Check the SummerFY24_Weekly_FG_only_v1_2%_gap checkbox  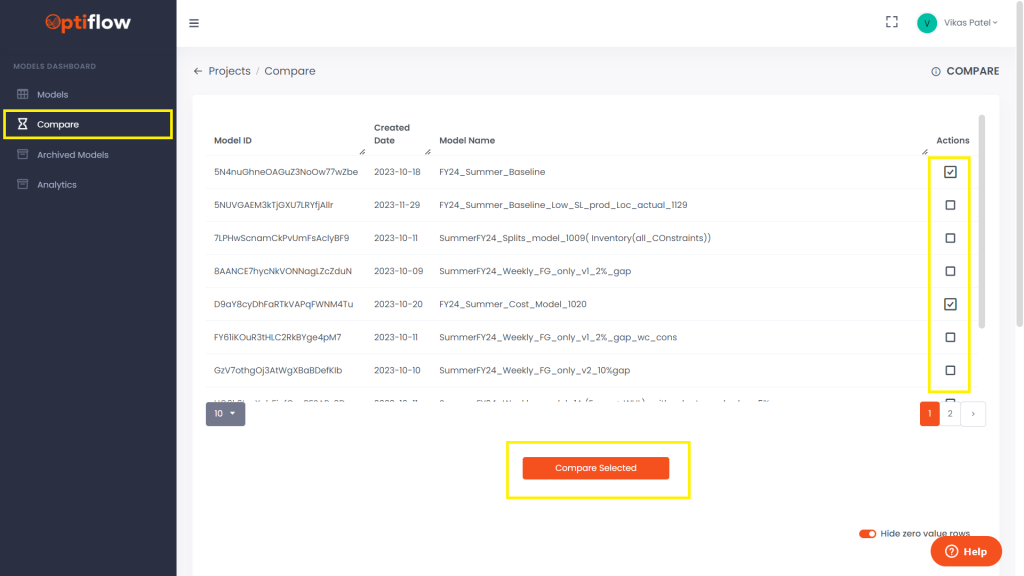click(x=950, y=271)
